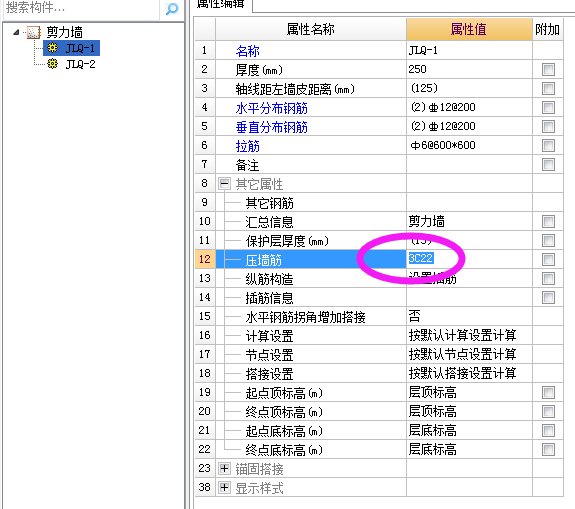Viewport: 575px width, 509px height.
Task: Tick the 附加 checkbox for 厚度(mm)
Action: click(548, 69)
